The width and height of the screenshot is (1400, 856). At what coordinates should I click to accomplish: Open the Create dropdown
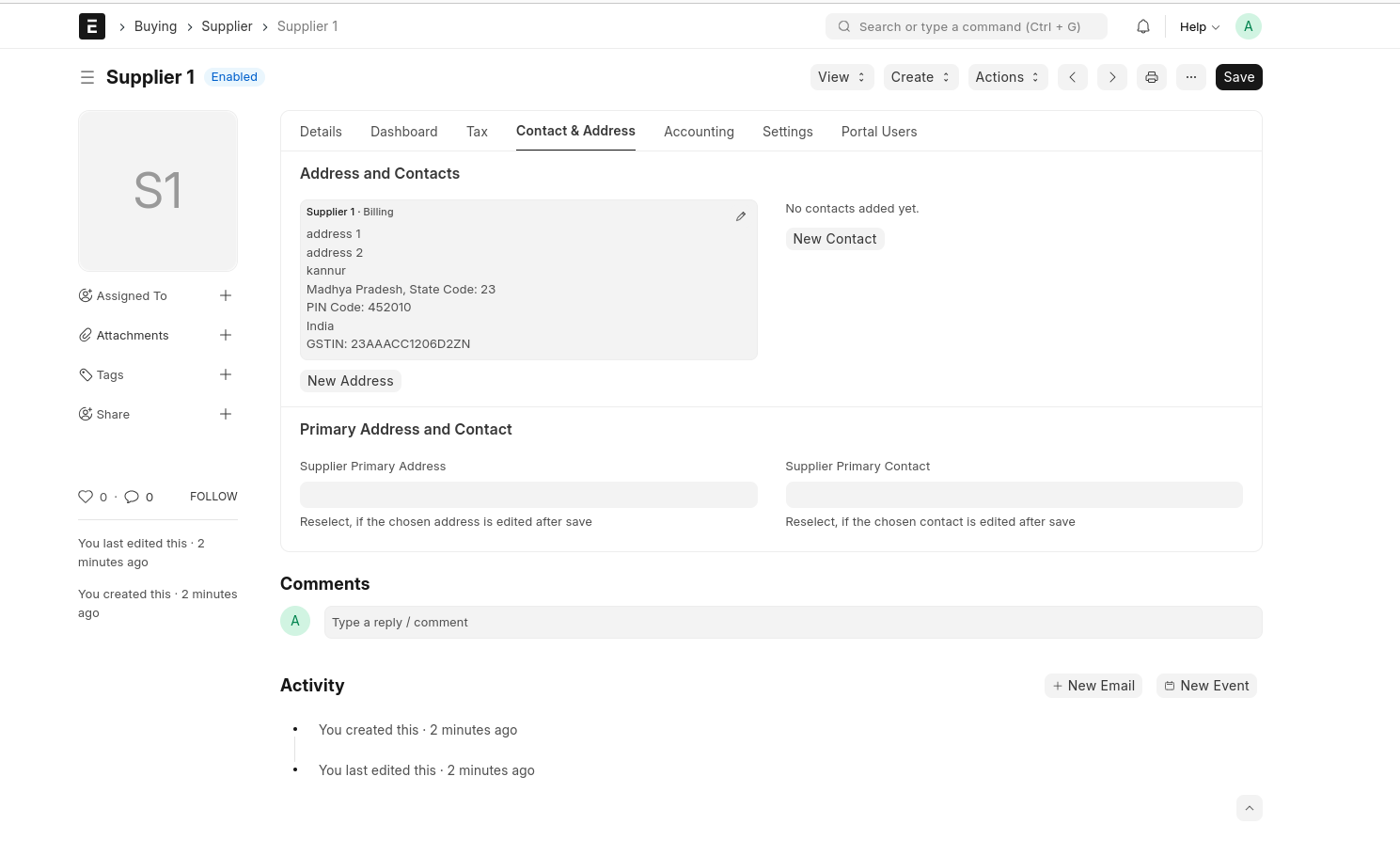click(920, 77)
